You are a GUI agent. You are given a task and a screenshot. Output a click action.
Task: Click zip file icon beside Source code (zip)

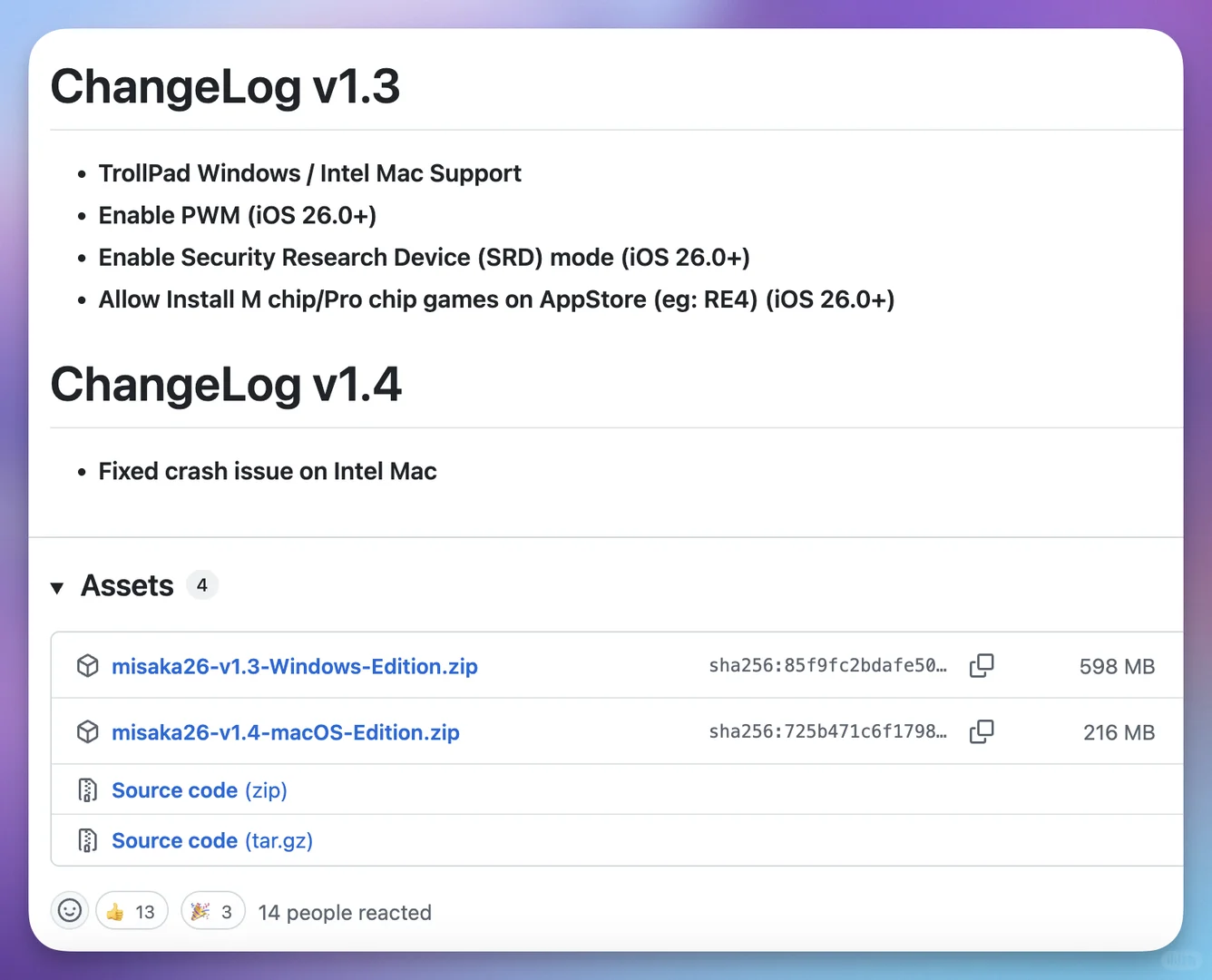point(88,790)
